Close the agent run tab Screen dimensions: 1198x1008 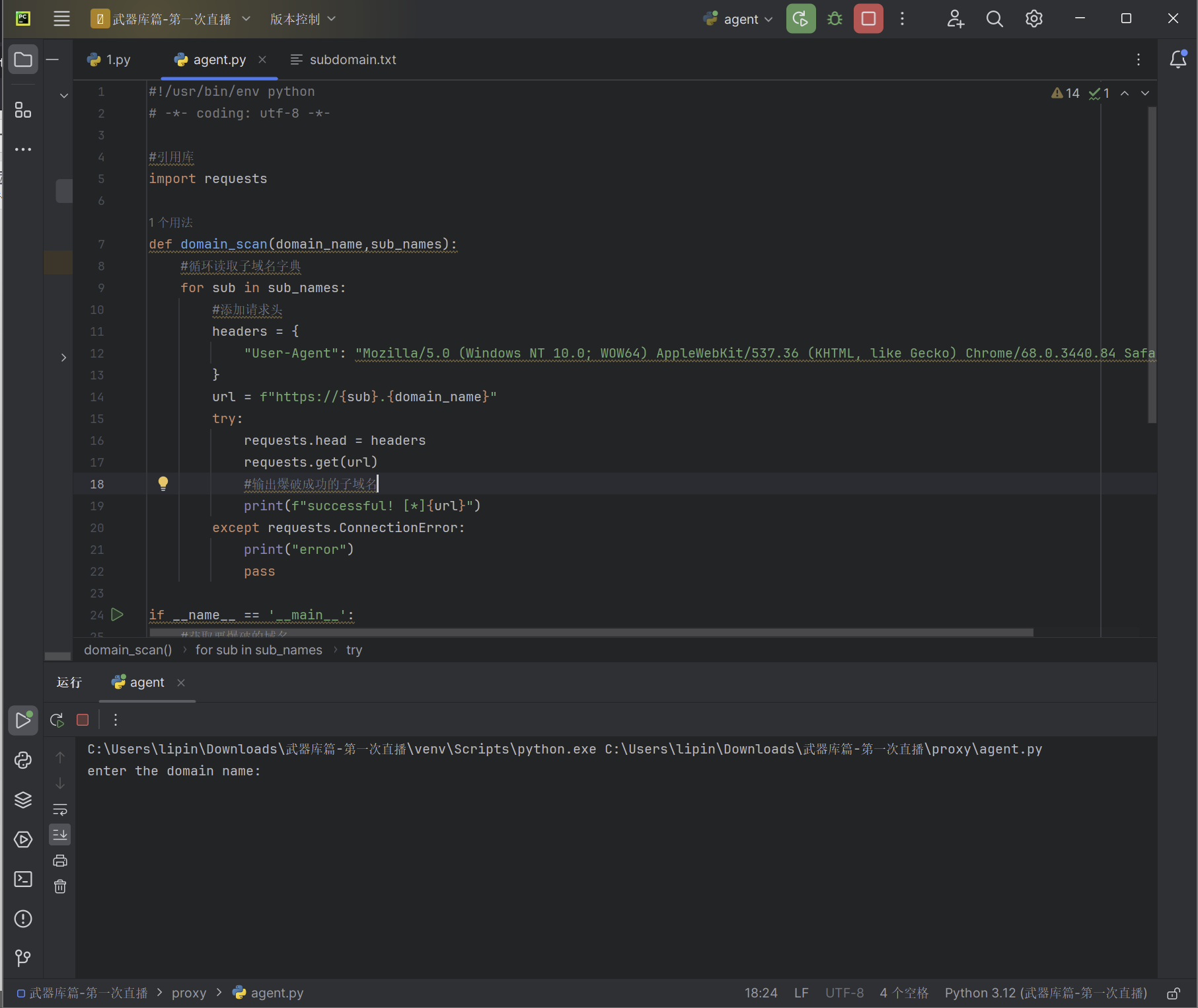click(x=181, y=682)
